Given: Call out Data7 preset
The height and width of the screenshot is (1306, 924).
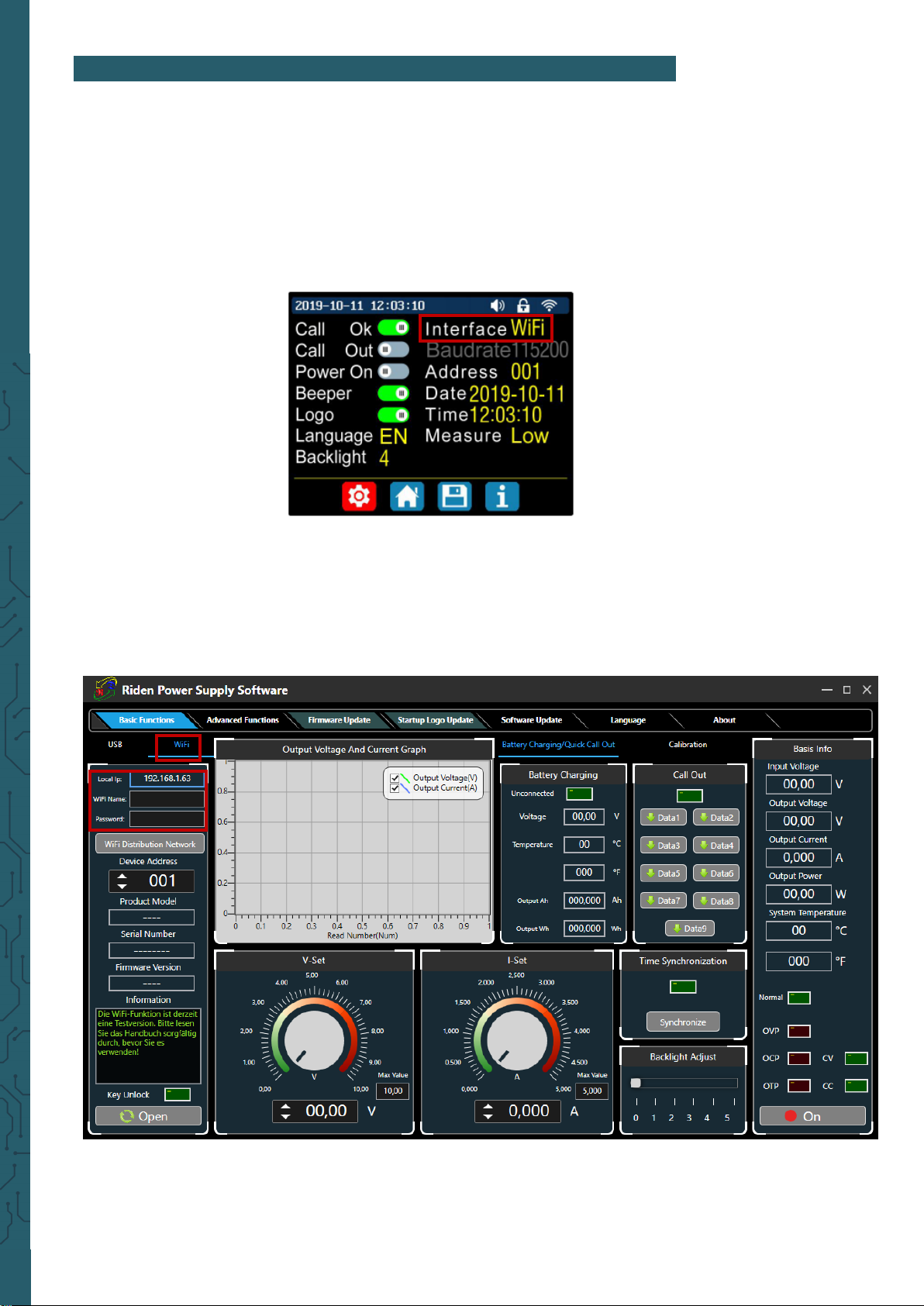Looking at the screenshot, I should pos(663,901).
